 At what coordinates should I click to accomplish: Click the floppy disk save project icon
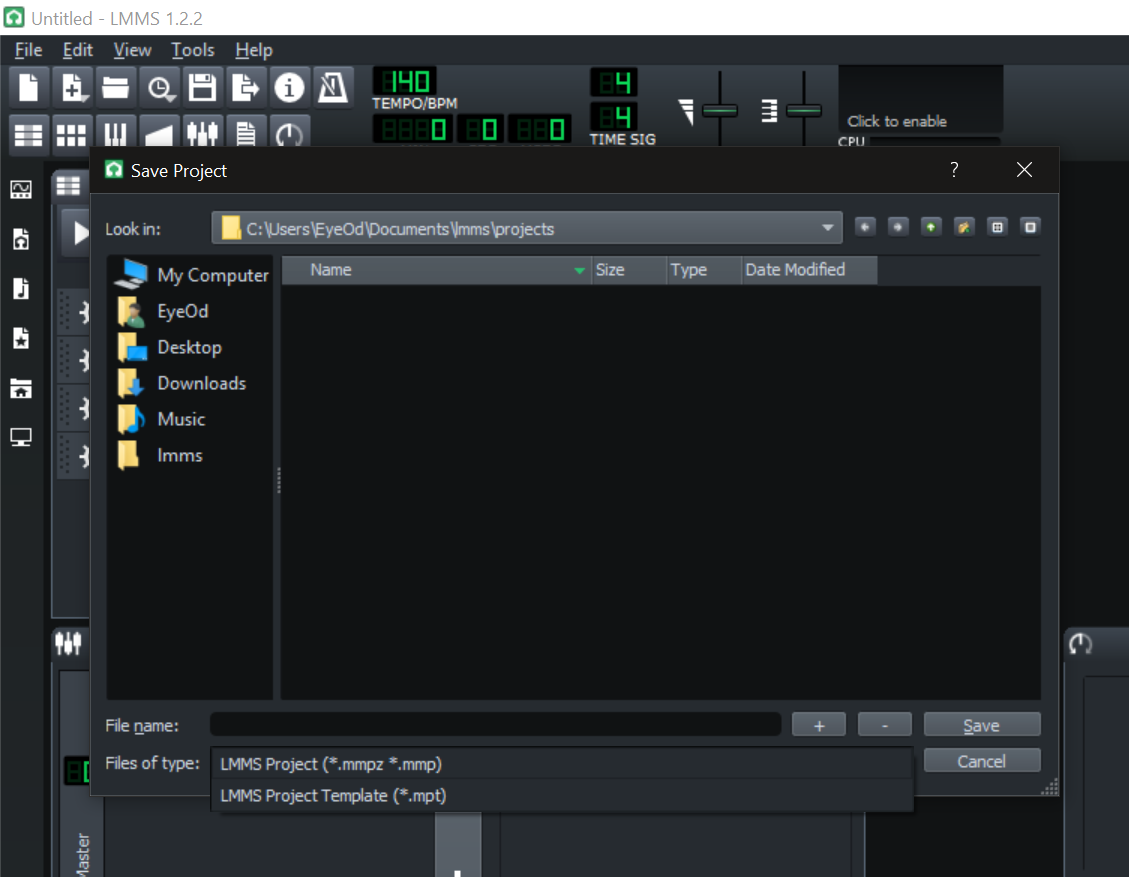tap(202, 88)
